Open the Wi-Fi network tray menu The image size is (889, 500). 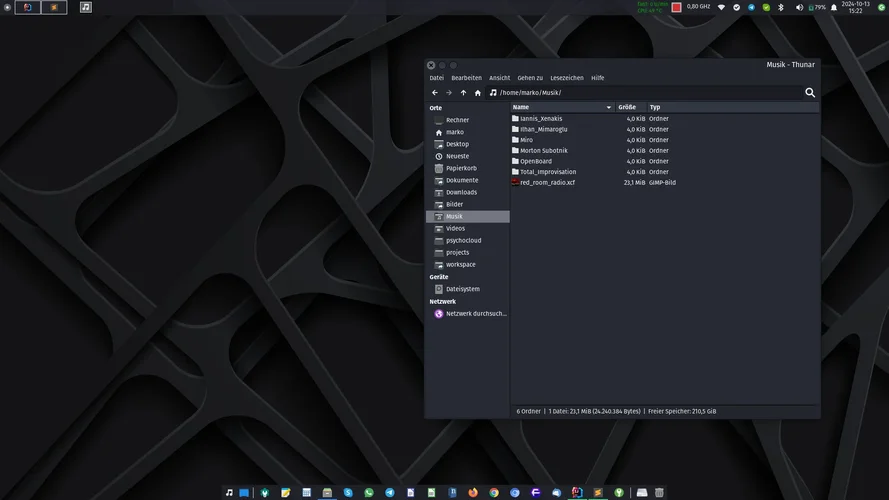pos(721,7)
